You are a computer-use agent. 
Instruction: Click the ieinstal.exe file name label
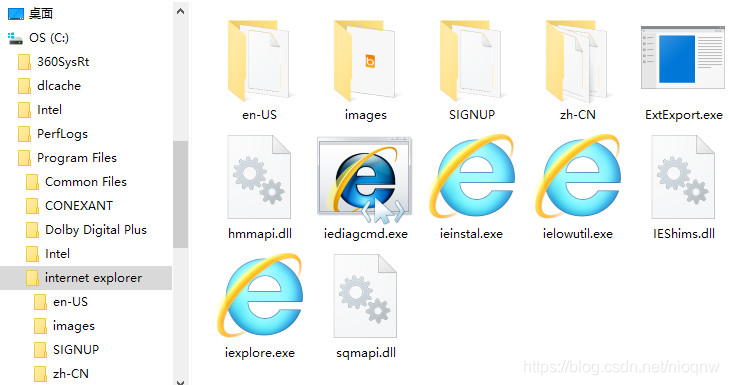tap(471, 234)
